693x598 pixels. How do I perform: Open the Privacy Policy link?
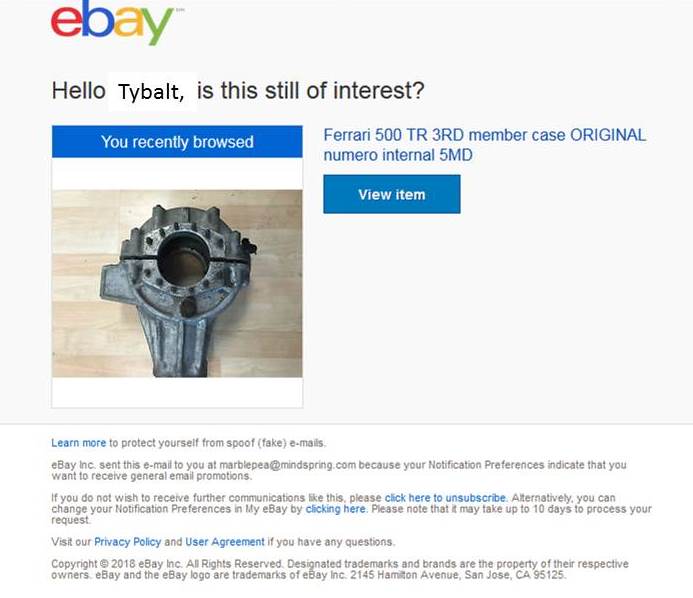point(128,542)
